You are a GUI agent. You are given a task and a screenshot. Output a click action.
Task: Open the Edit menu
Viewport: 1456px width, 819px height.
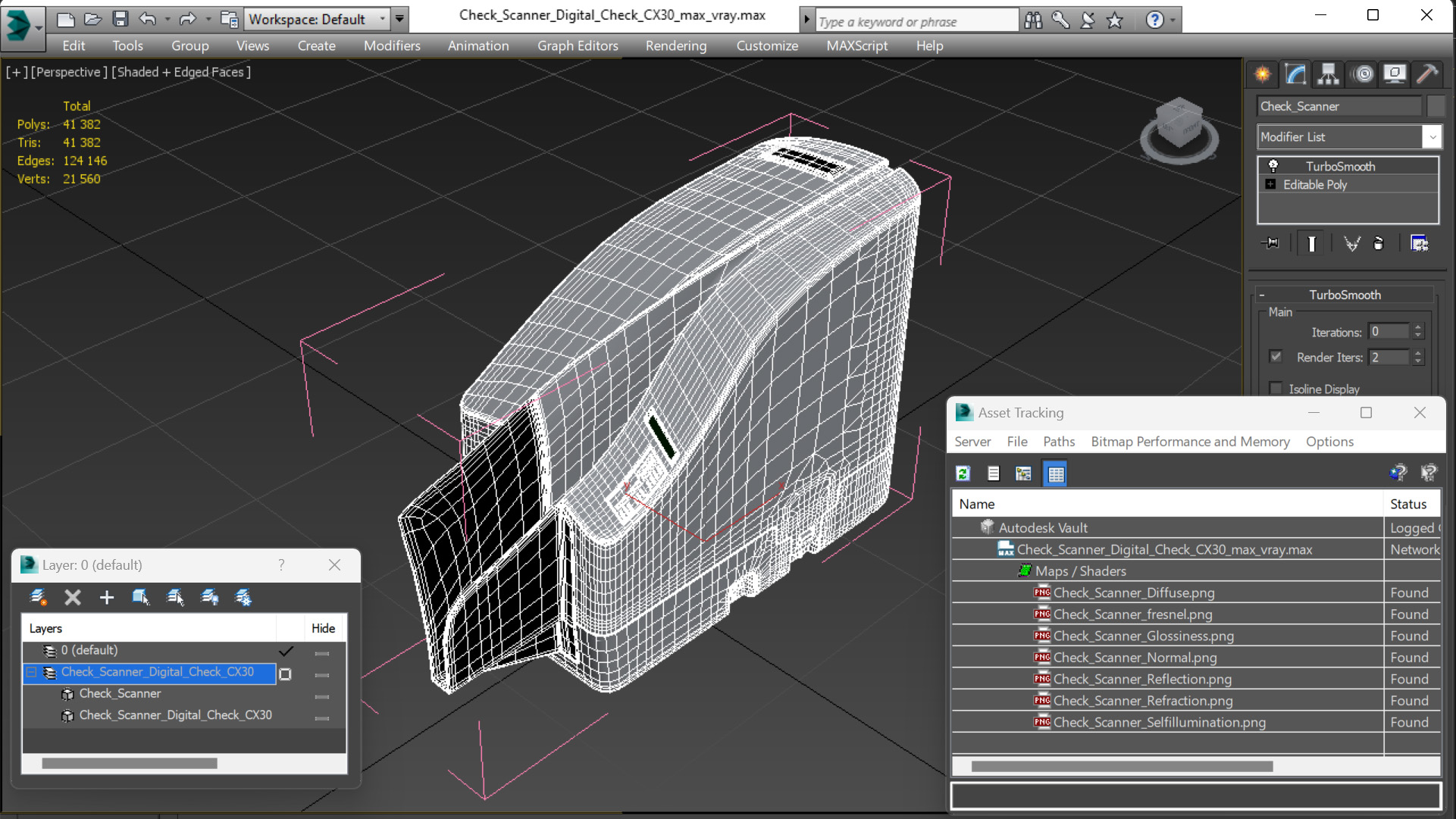[74, 45]
